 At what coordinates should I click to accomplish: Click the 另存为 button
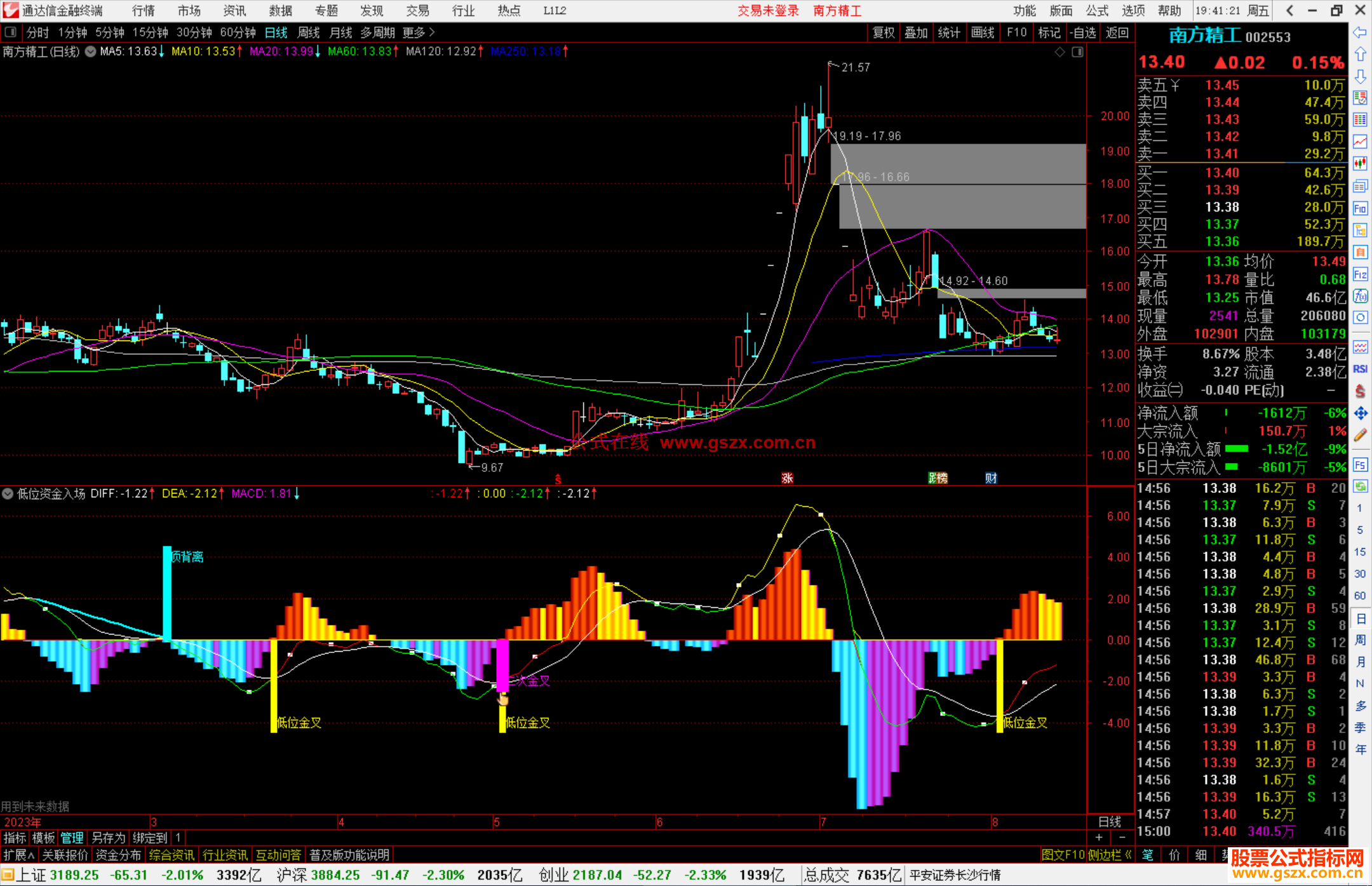click(x=109, y=838)
